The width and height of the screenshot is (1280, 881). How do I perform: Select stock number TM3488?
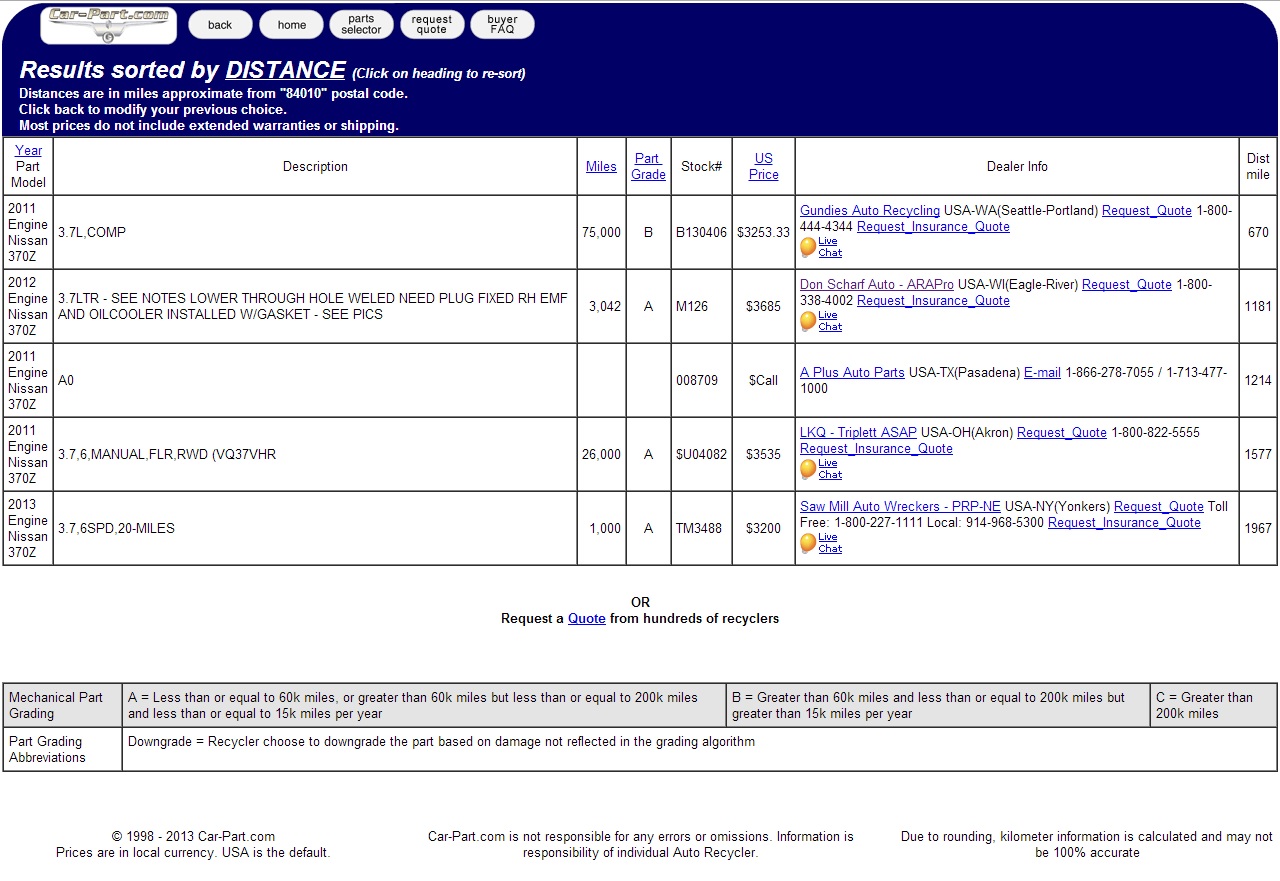(x=698, y=529)
